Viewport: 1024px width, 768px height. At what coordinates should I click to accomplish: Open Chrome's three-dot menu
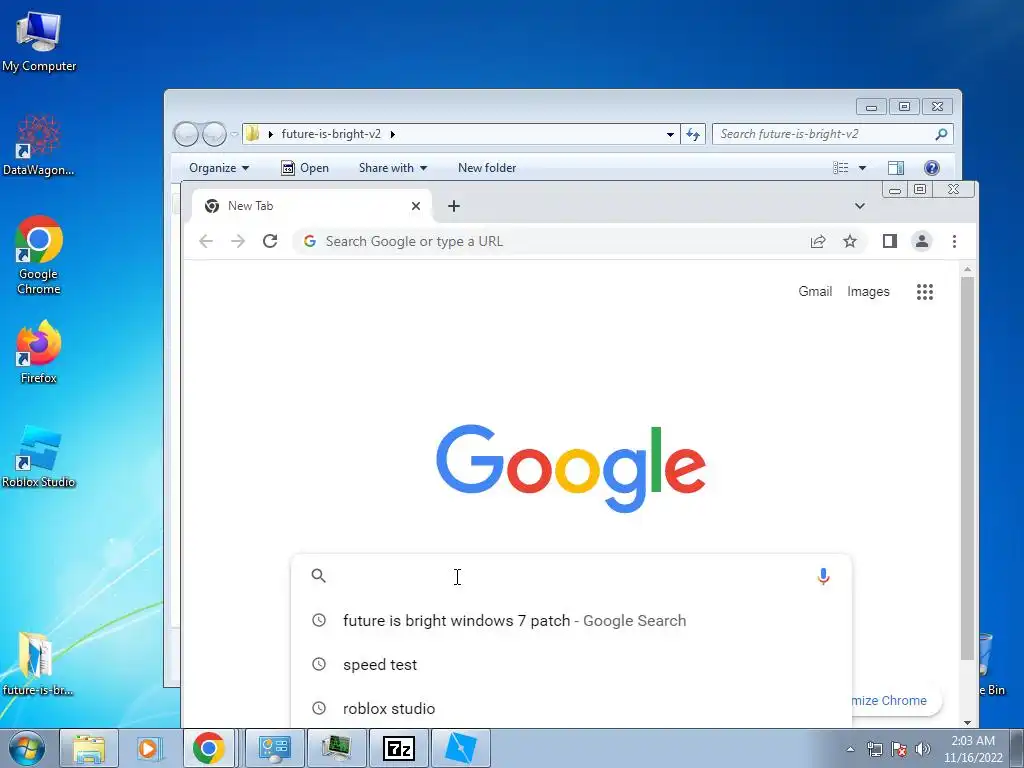(954, 241)
